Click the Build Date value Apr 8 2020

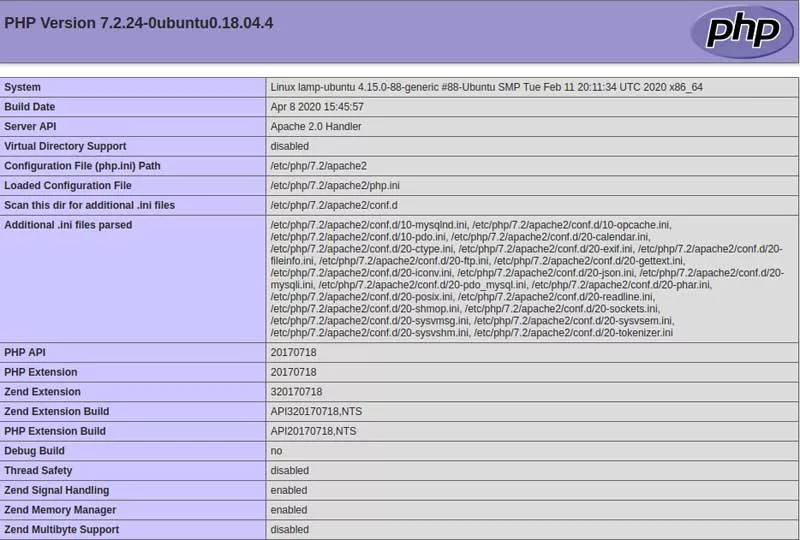317,107
